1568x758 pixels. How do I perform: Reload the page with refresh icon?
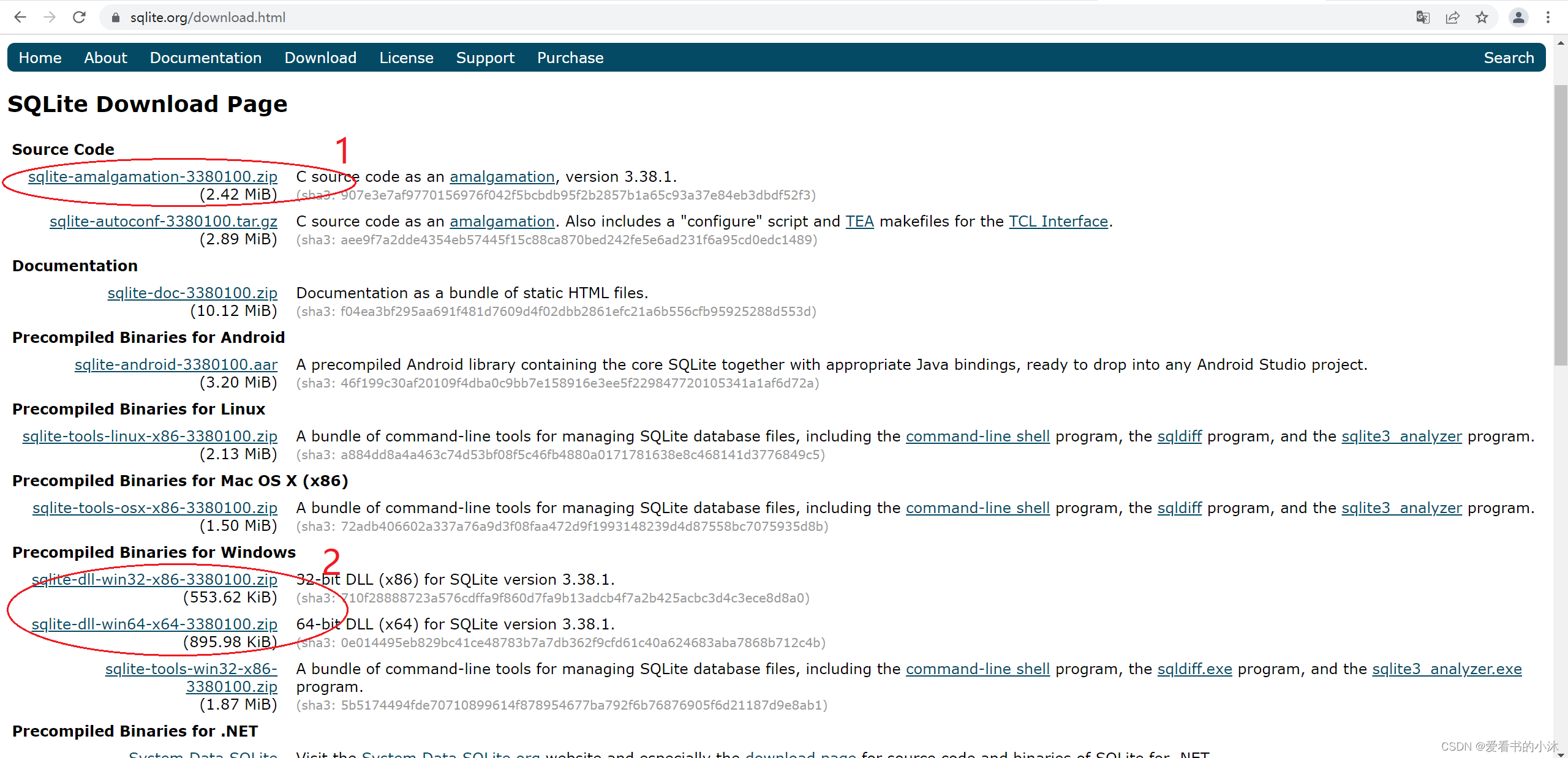(79, 17)
